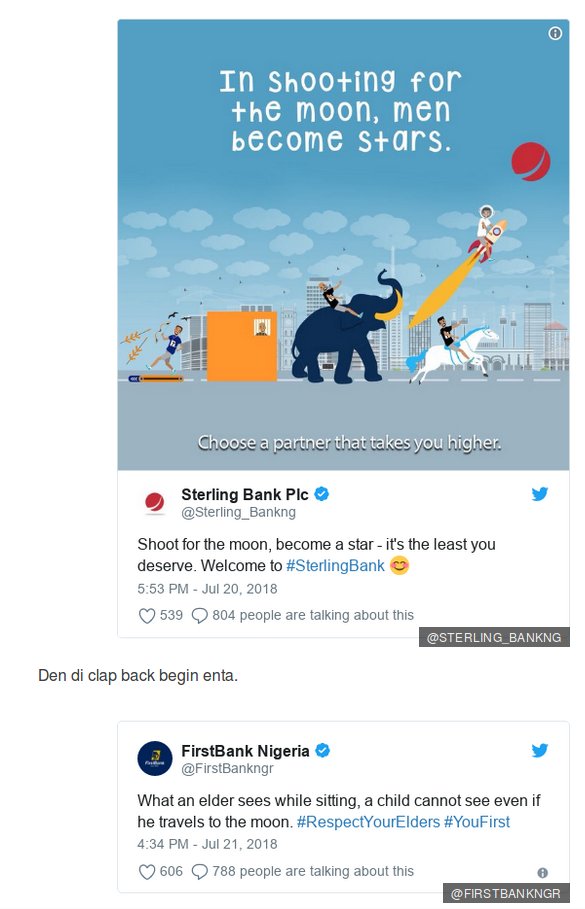
Task: Open Twitter bird icon in Sterling tweet
Action: (x=540, y=493)
